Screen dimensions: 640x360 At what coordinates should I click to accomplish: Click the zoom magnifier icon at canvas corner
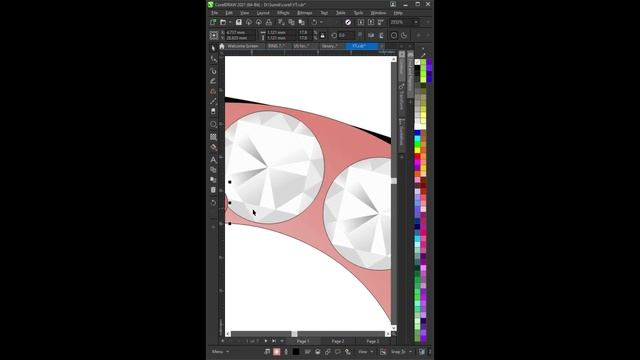point(393,334)
